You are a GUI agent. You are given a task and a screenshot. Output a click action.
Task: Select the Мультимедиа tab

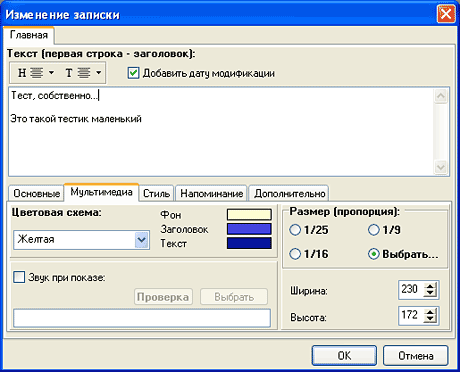click(101, 192)
